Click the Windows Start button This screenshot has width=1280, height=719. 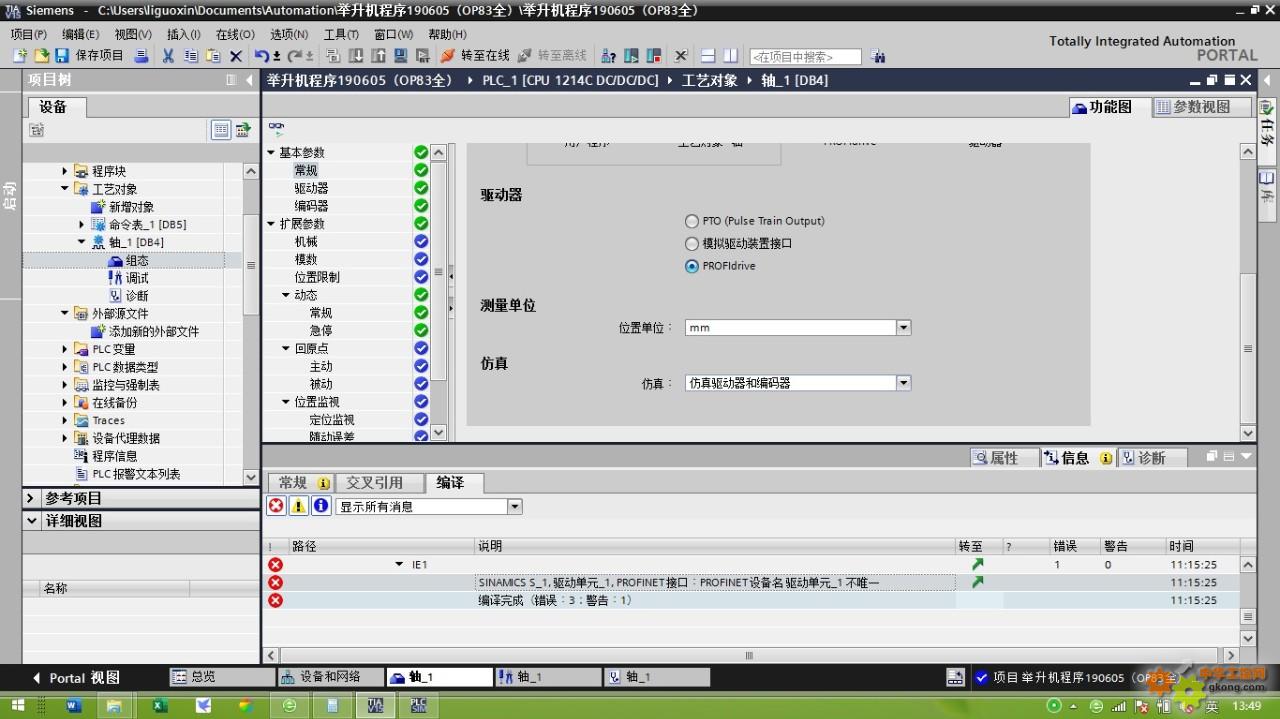18,706
